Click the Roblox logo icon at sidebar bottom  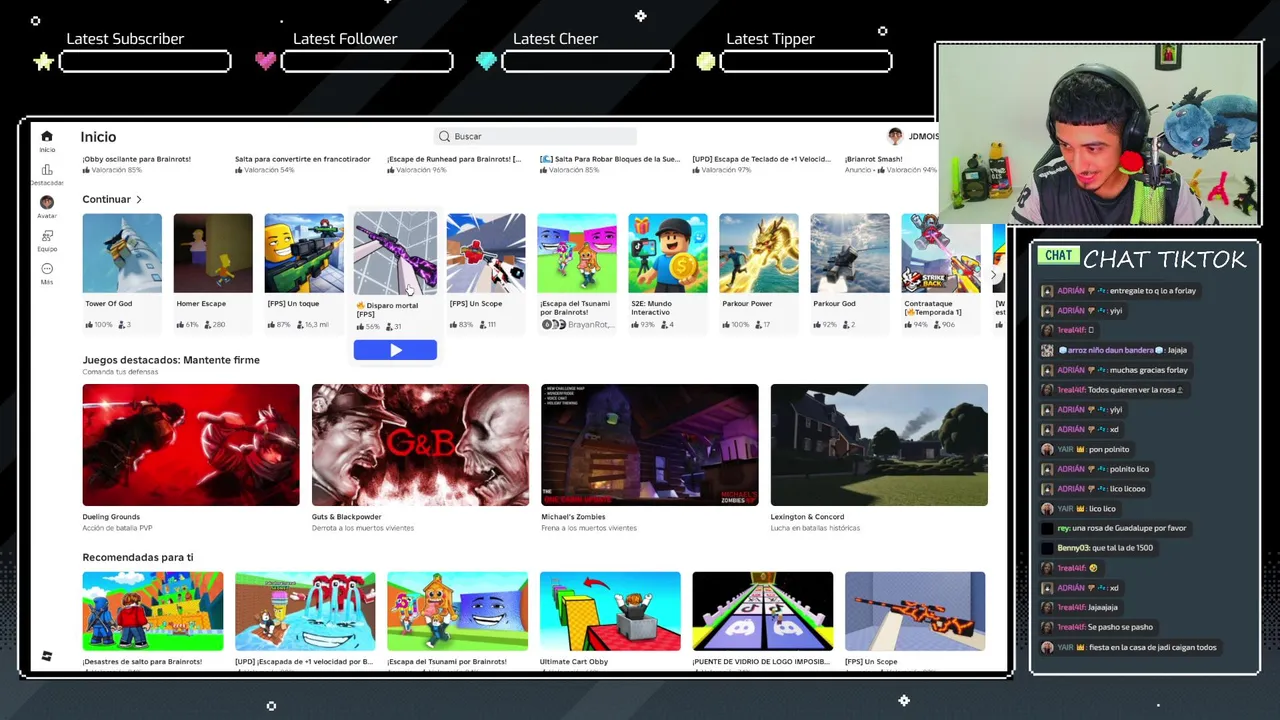coord(46,656)
